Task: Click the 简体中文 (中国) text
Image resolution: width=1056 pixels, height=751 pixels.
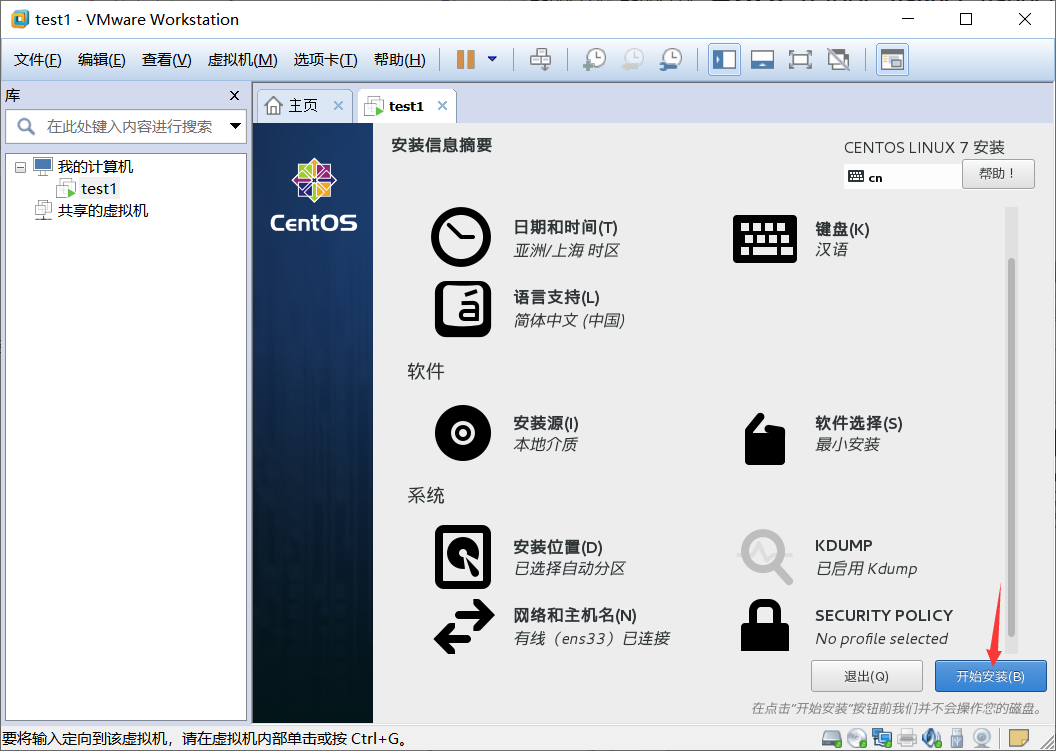Action: 569,321
